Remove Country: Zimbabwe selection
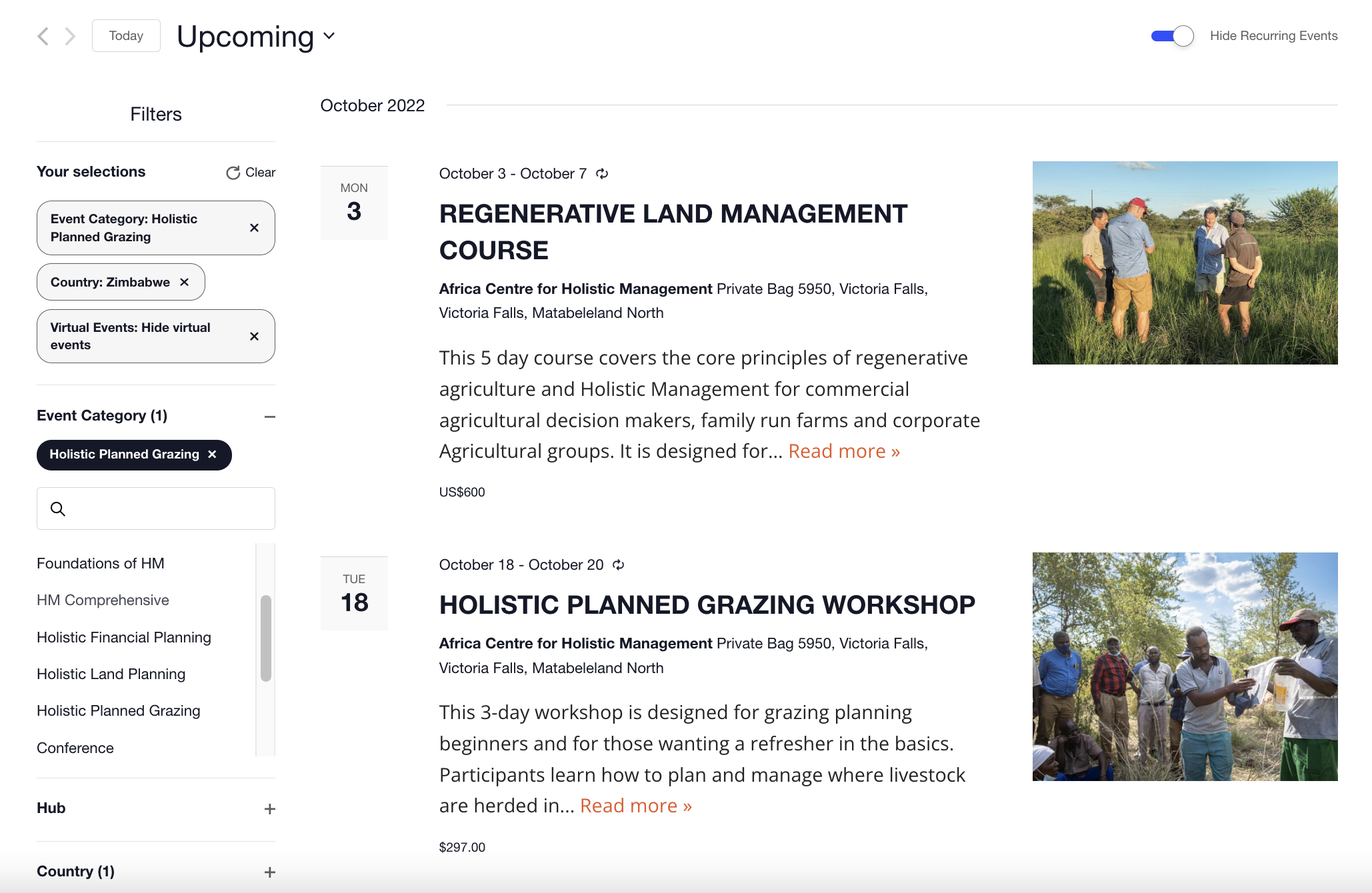The height and width of the screenshot is (893, 1372). 184,283
